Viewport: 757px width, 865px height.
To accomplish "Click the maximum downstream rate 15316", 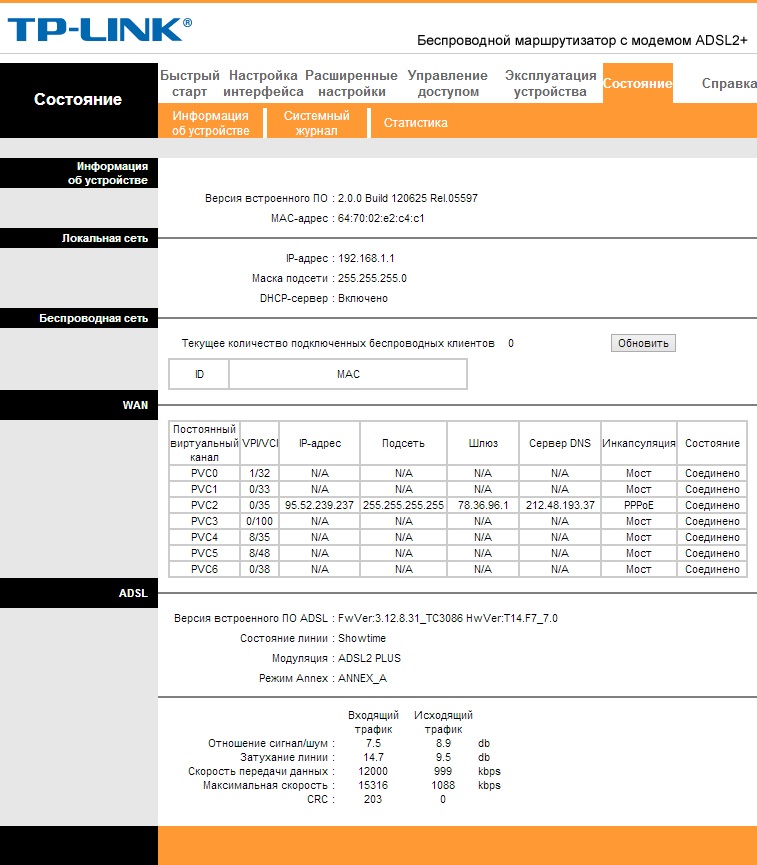I will point(373,785).
